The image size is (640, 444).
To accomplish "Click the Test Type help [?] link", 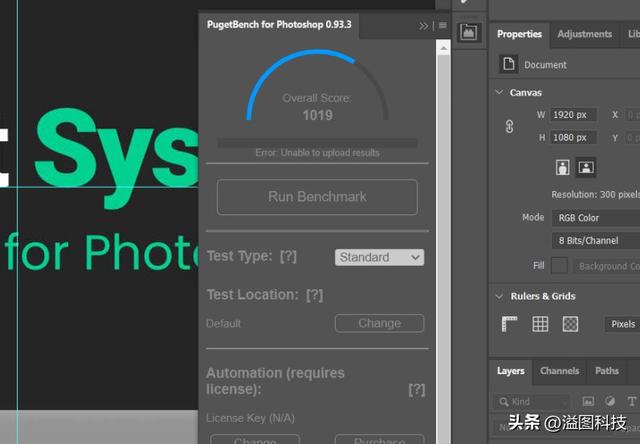I will (288, 256).
